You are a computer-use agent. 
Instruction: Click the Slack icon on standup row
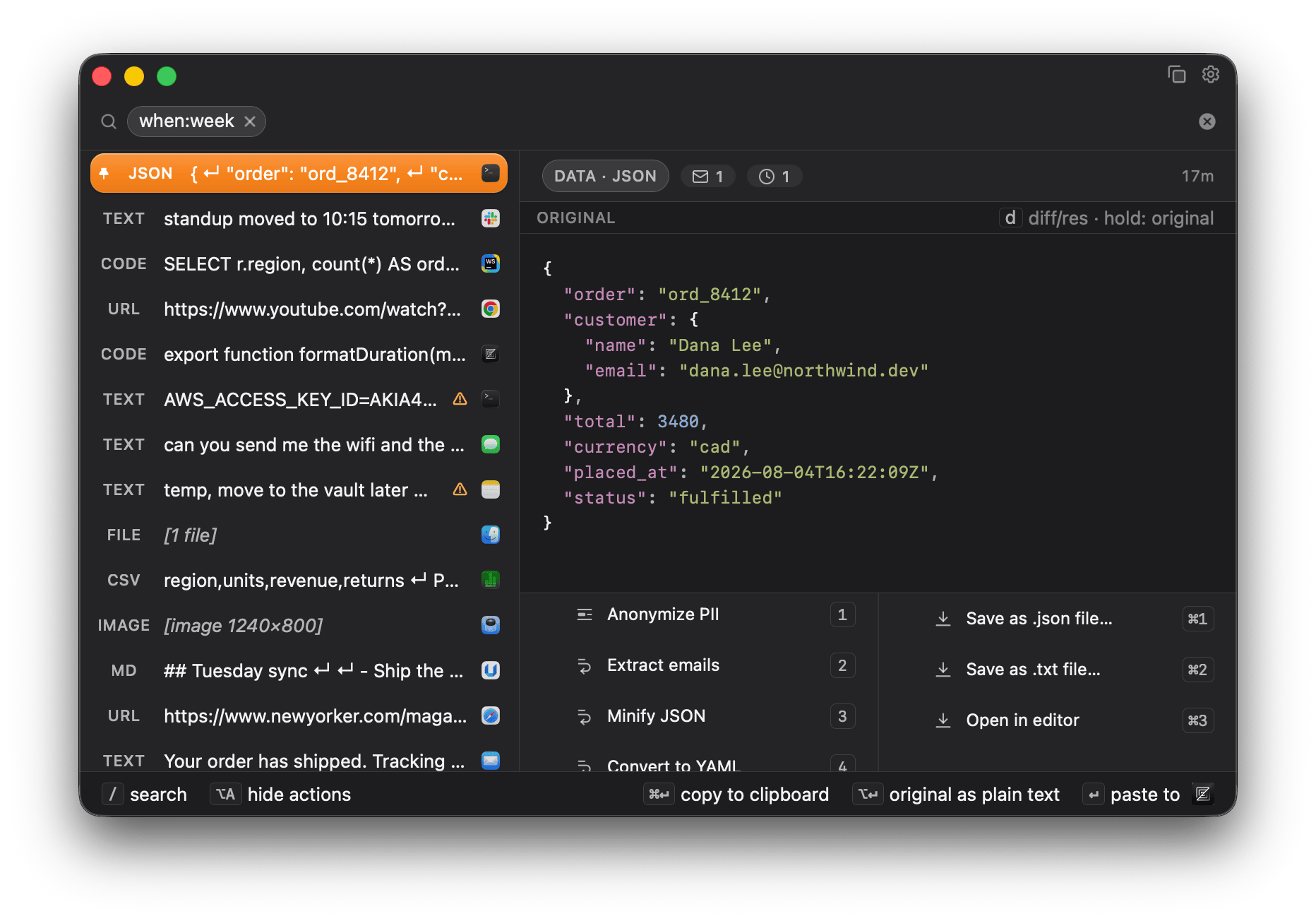coord(491,218)
